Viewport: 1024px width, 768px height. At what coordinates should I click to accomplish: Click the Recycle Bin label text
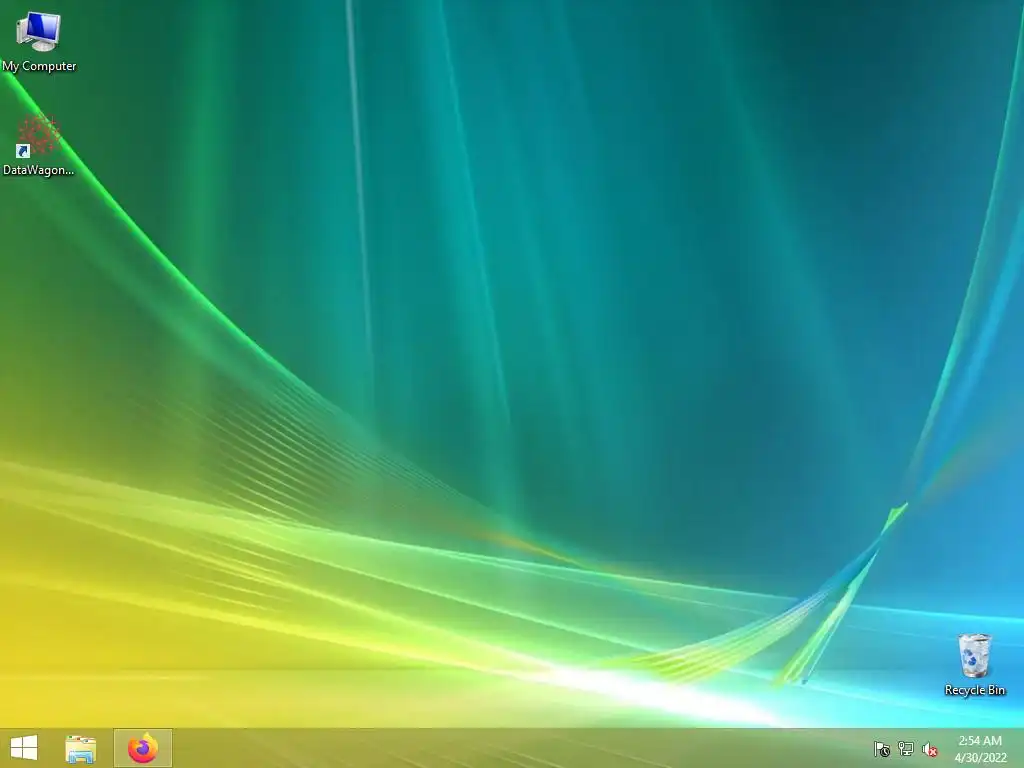[974, 690]
